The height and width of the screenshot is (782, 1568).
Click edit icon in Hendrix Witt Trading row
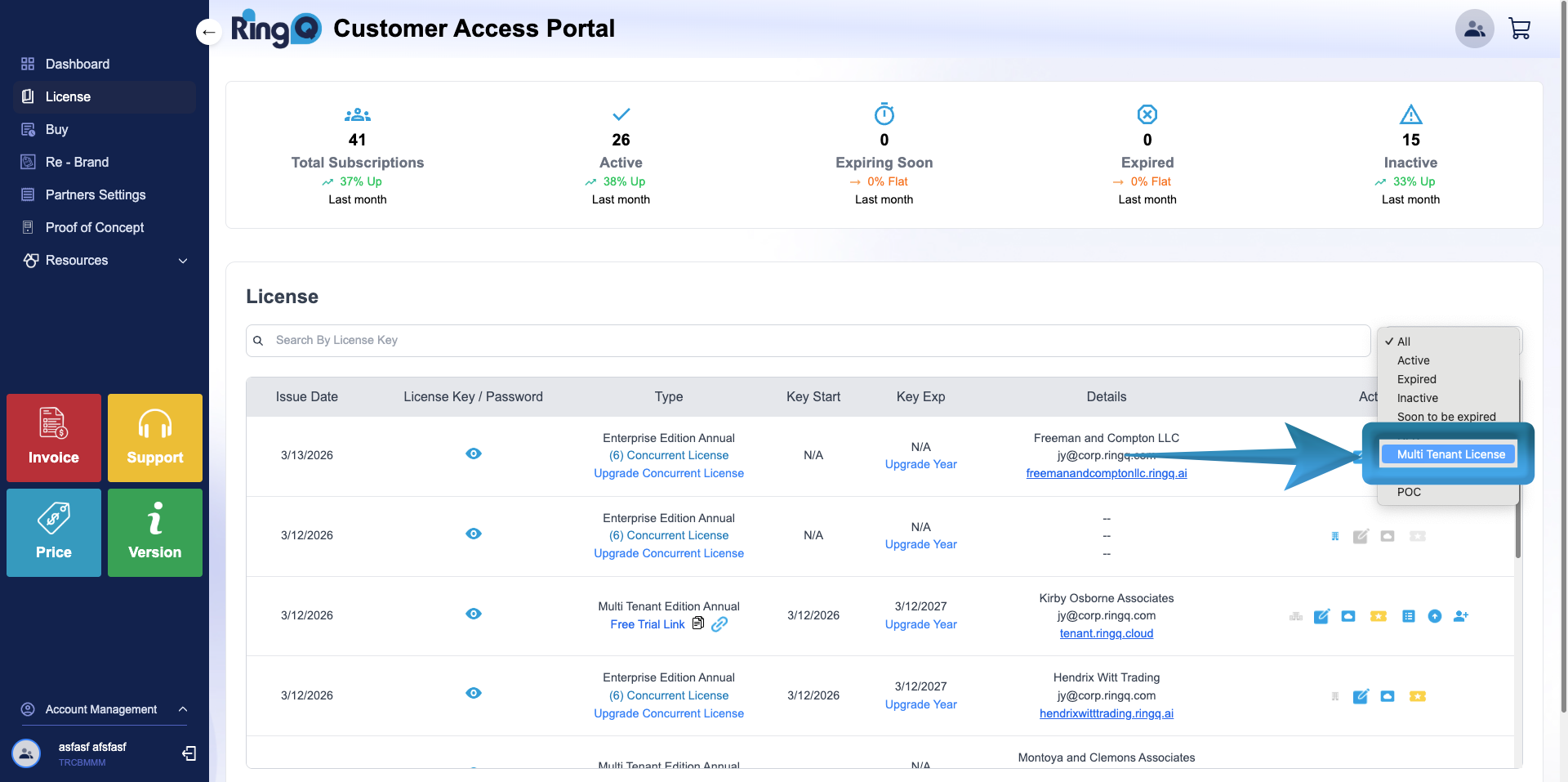(x=1361, y=696)
